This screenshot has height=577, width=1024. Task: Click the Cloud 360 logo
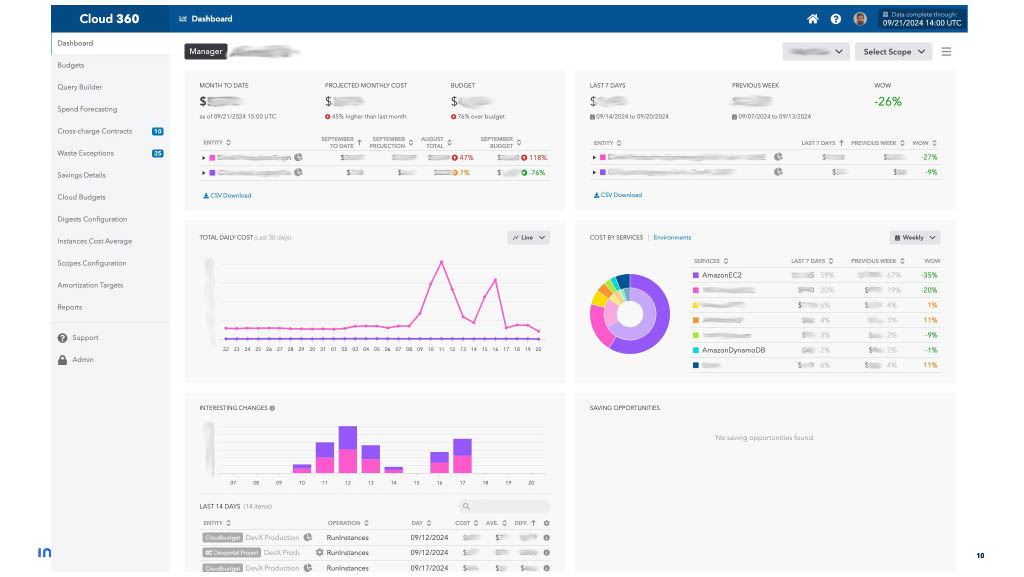point(109,19)
